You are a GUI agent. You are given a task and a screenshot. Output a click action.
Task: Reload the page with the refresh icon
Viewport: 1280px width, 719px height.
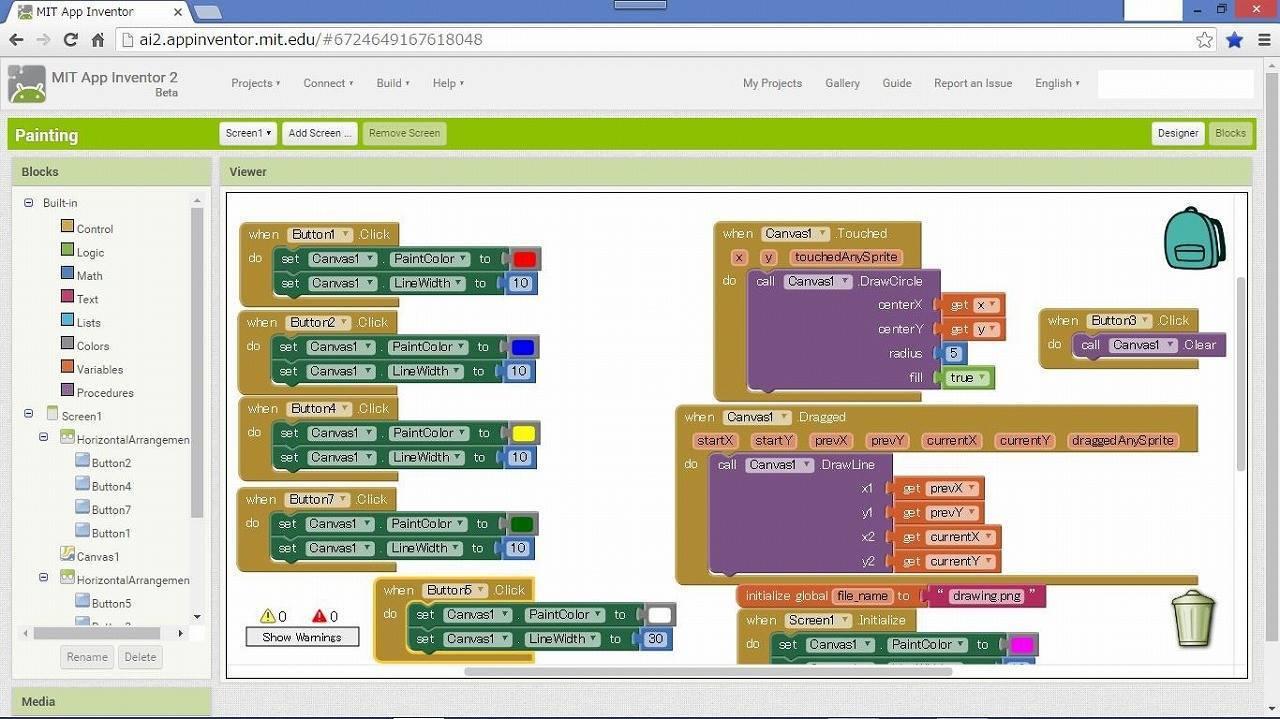pos(70,40)
